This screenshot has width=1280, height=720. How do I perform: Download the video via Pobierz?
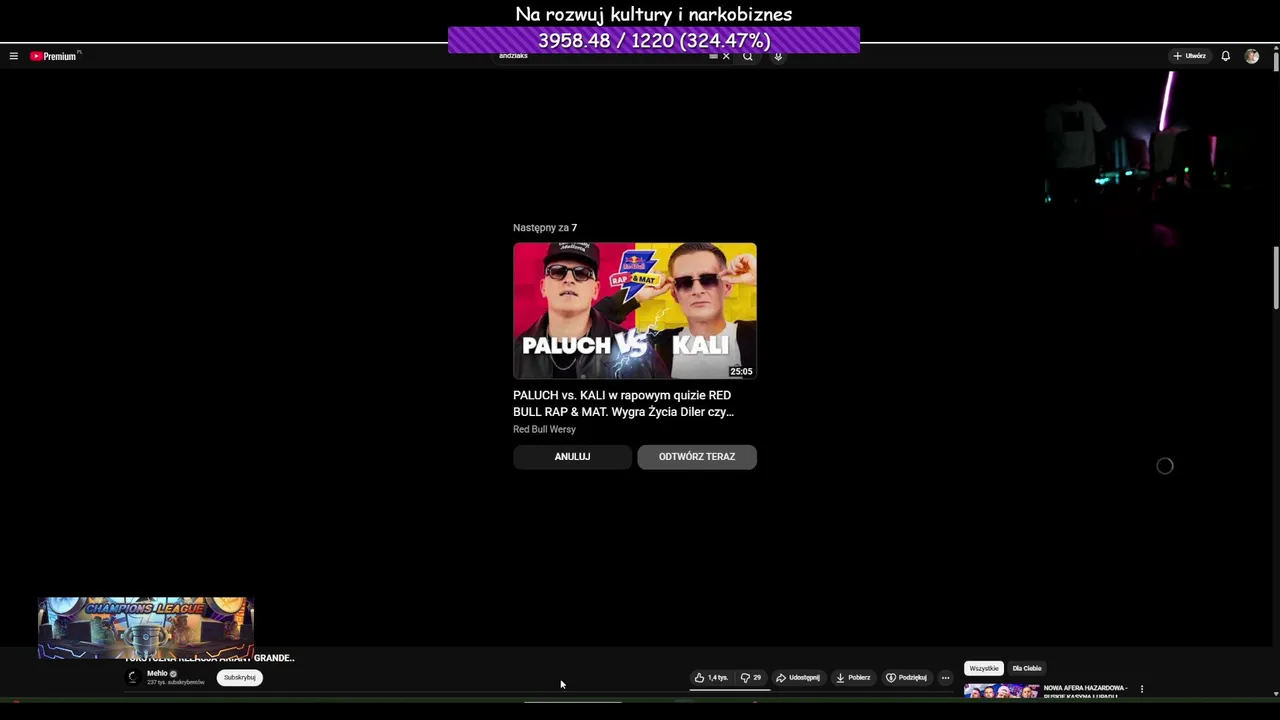click(x=853, y=677)
